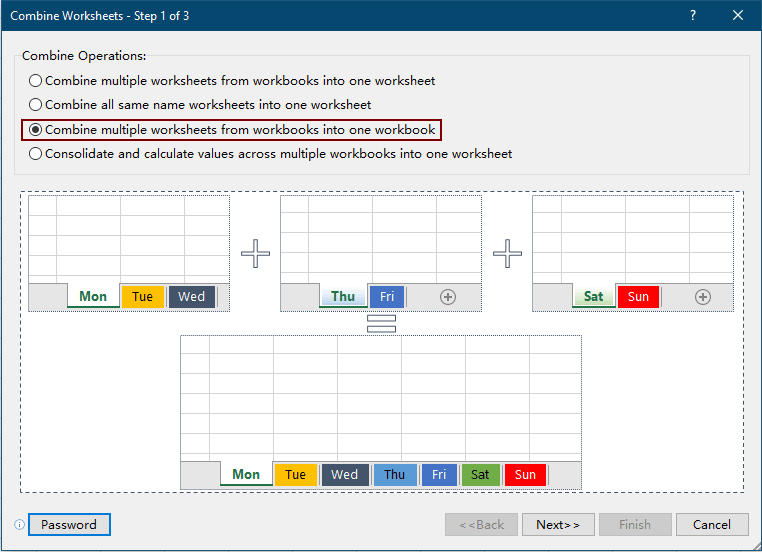Viewport: 762px width, 552px height.
Task: Open the Password settings button
Action: [x=69, y=525]
